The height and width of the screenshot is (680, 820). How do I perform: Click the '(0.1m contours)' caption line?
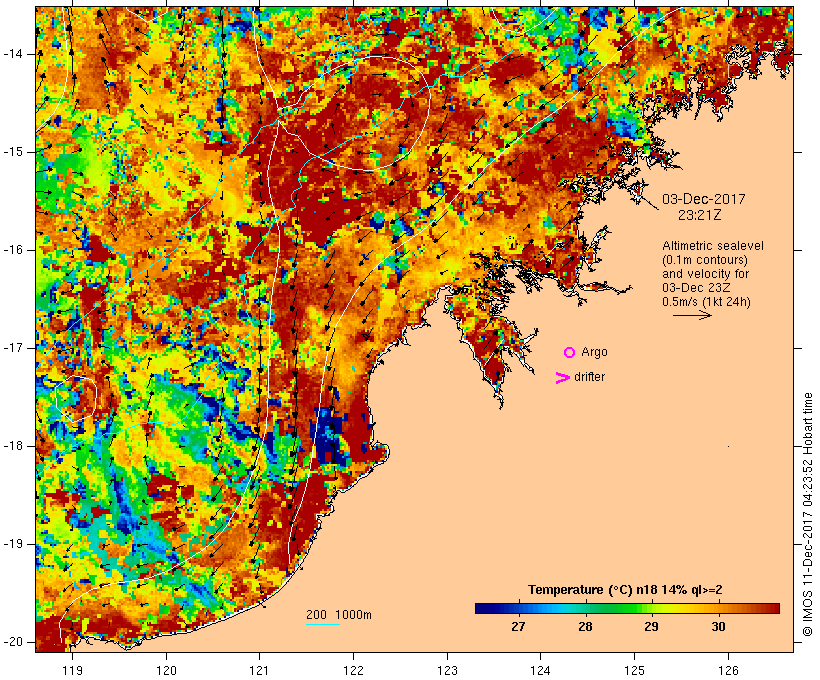(x=705, y=260)
